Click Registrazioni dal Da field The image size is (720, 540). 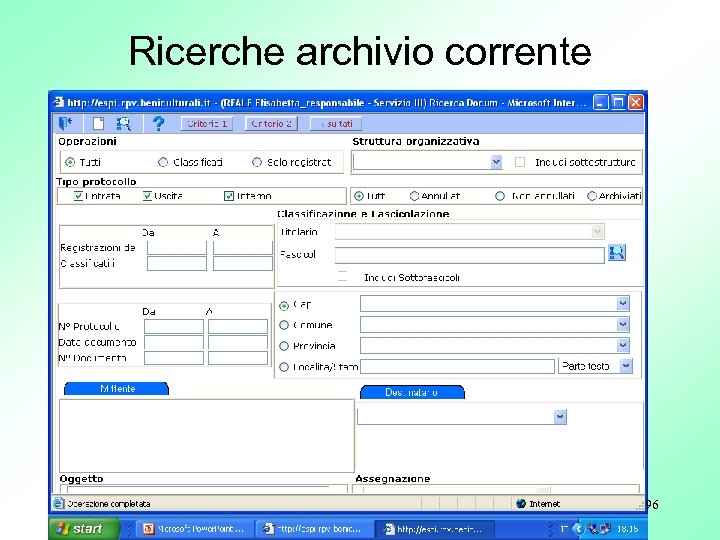tap(177, 248)
